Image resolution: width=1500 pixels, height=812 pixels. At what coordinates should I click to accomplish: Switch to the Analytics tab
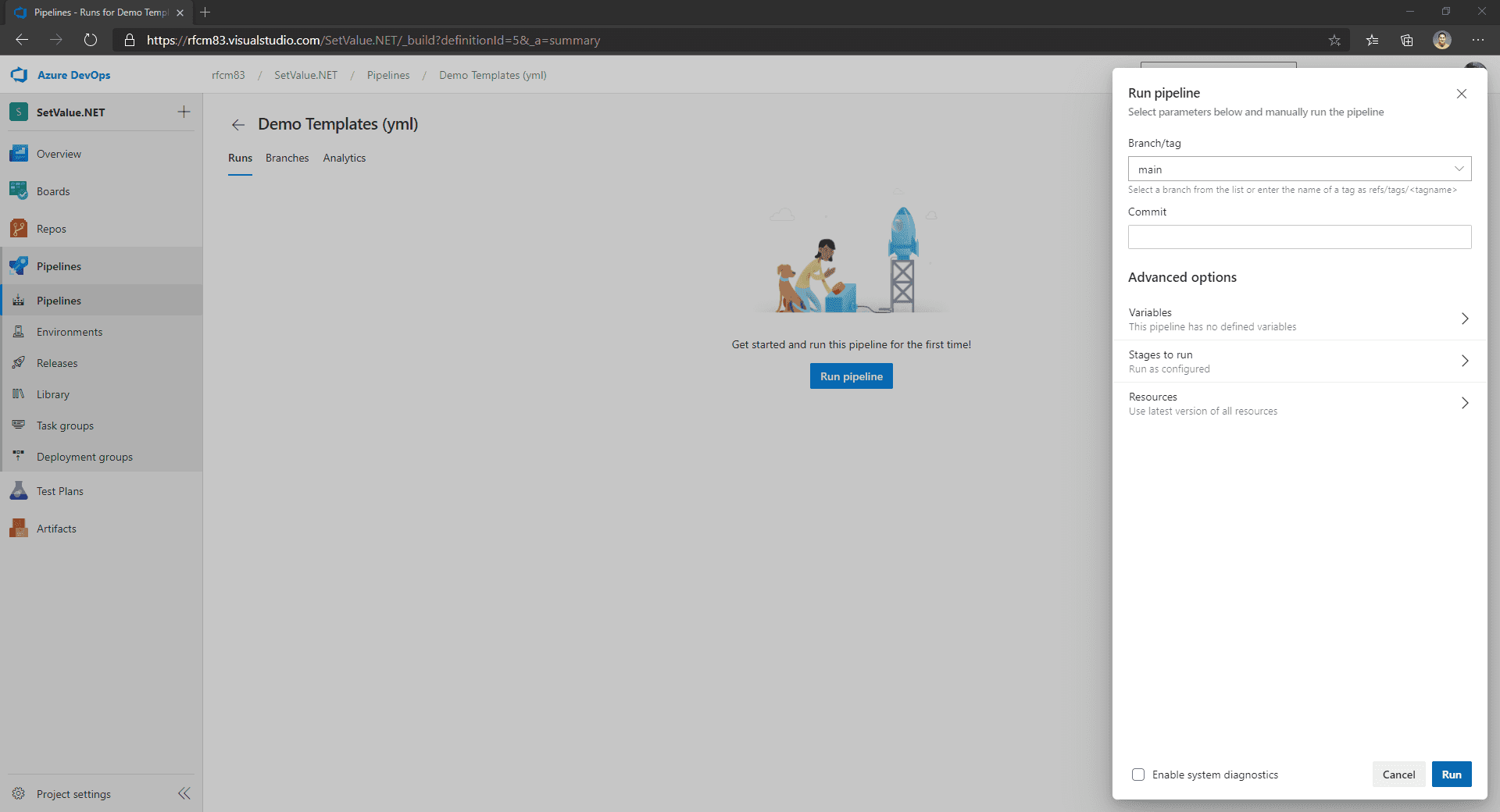[x=345, y=158]
